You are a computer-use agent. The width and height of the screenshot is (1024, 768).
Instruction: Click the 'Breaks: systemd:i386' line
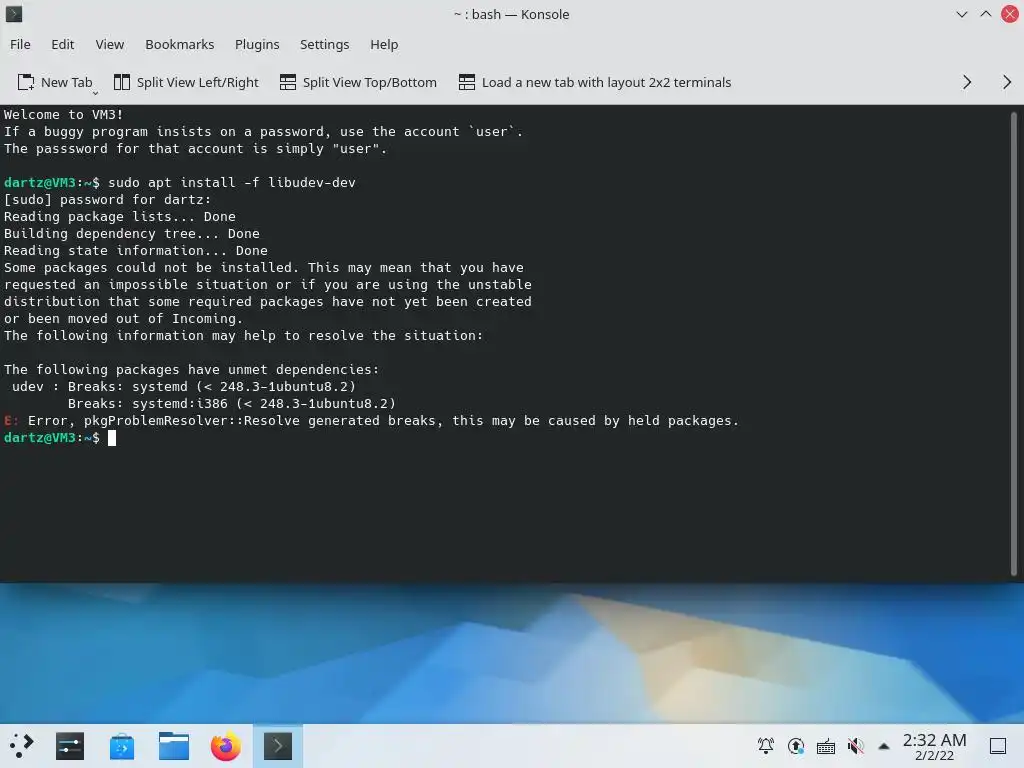(x=232, y=404)
